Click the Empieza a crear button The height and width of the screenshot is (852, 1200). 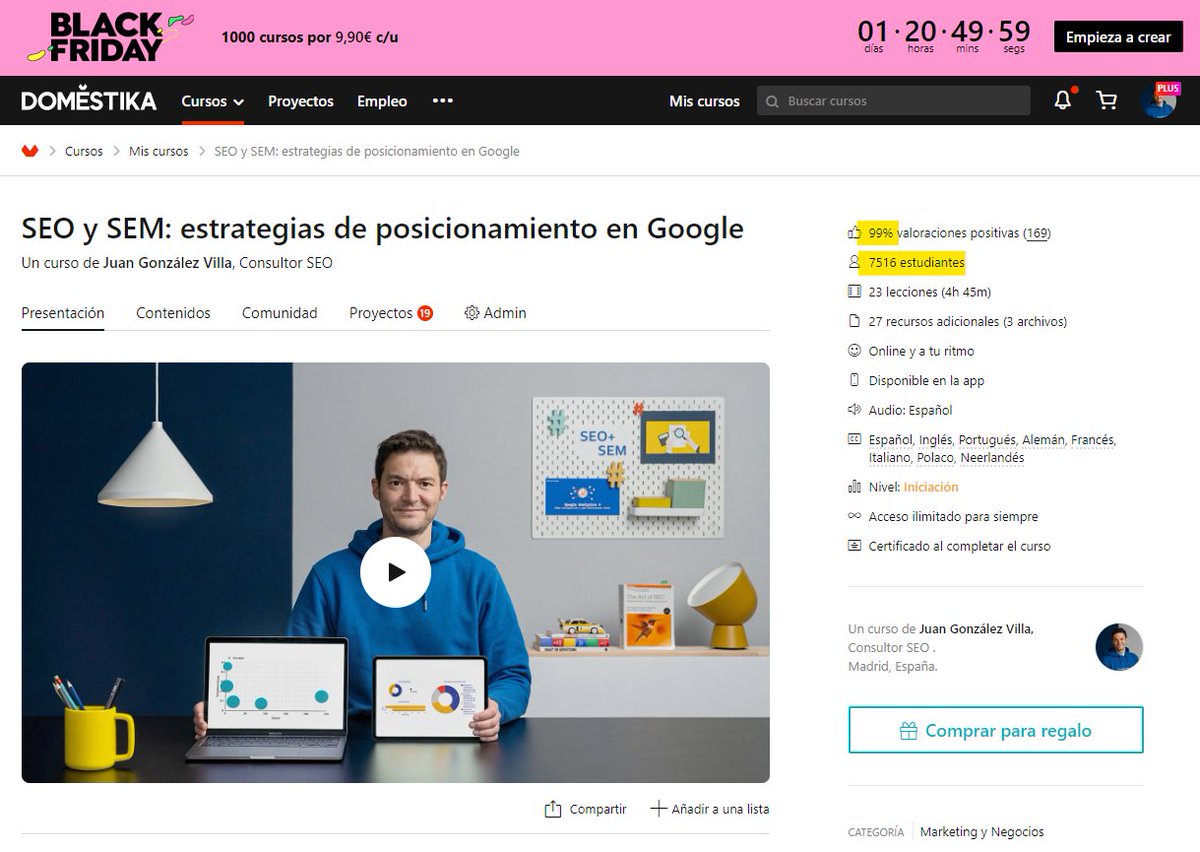1118,37
